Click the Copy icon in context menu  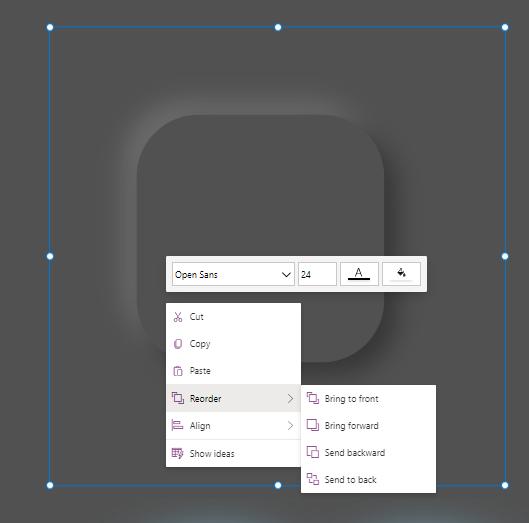[x=178, y=344]
